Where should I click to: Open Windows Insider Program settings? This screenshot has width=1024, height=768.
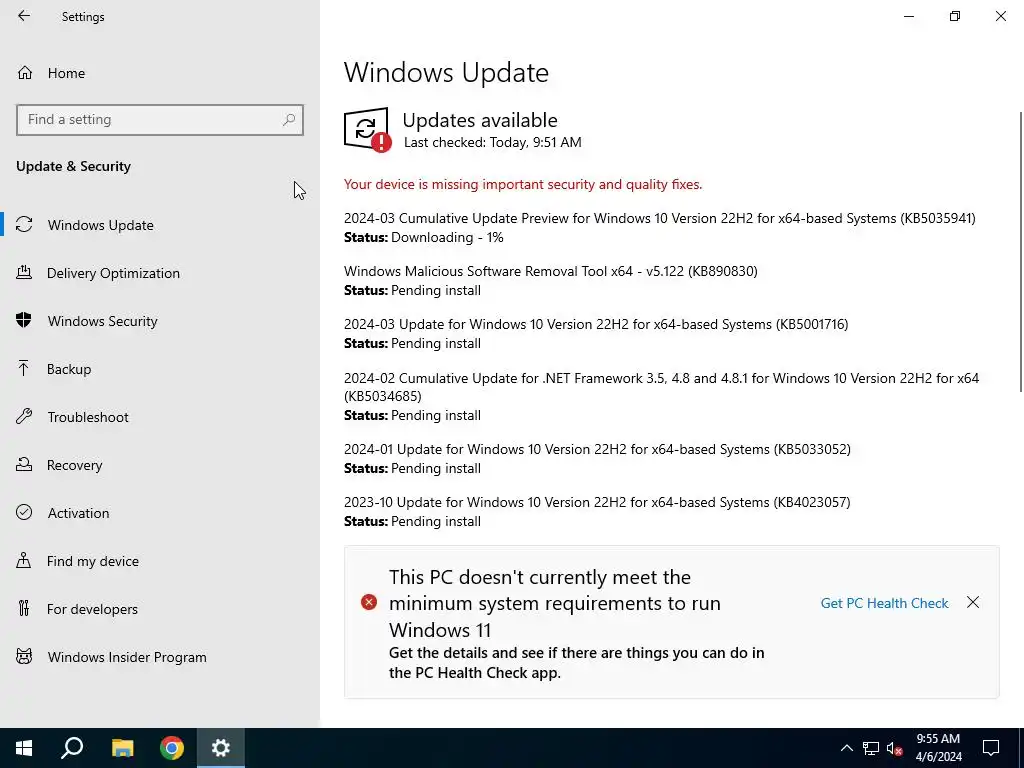point(160,657)
